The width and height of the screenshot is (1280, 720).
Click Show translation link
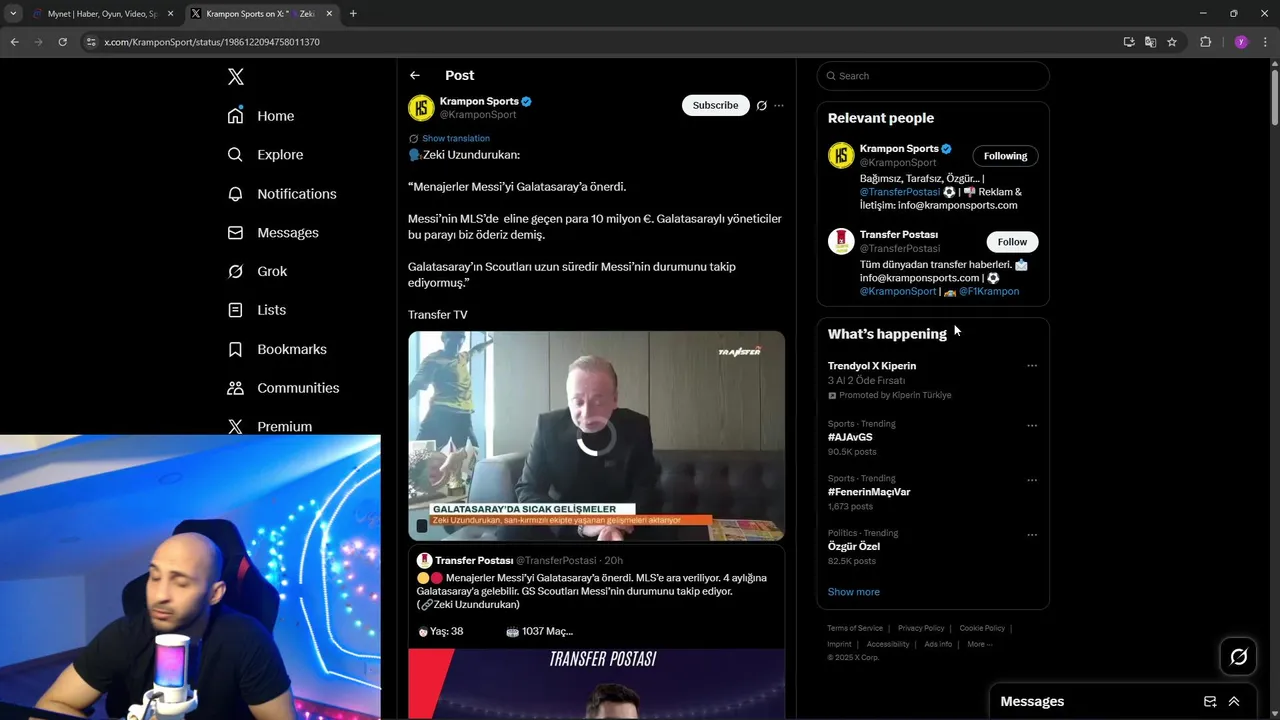456,138
